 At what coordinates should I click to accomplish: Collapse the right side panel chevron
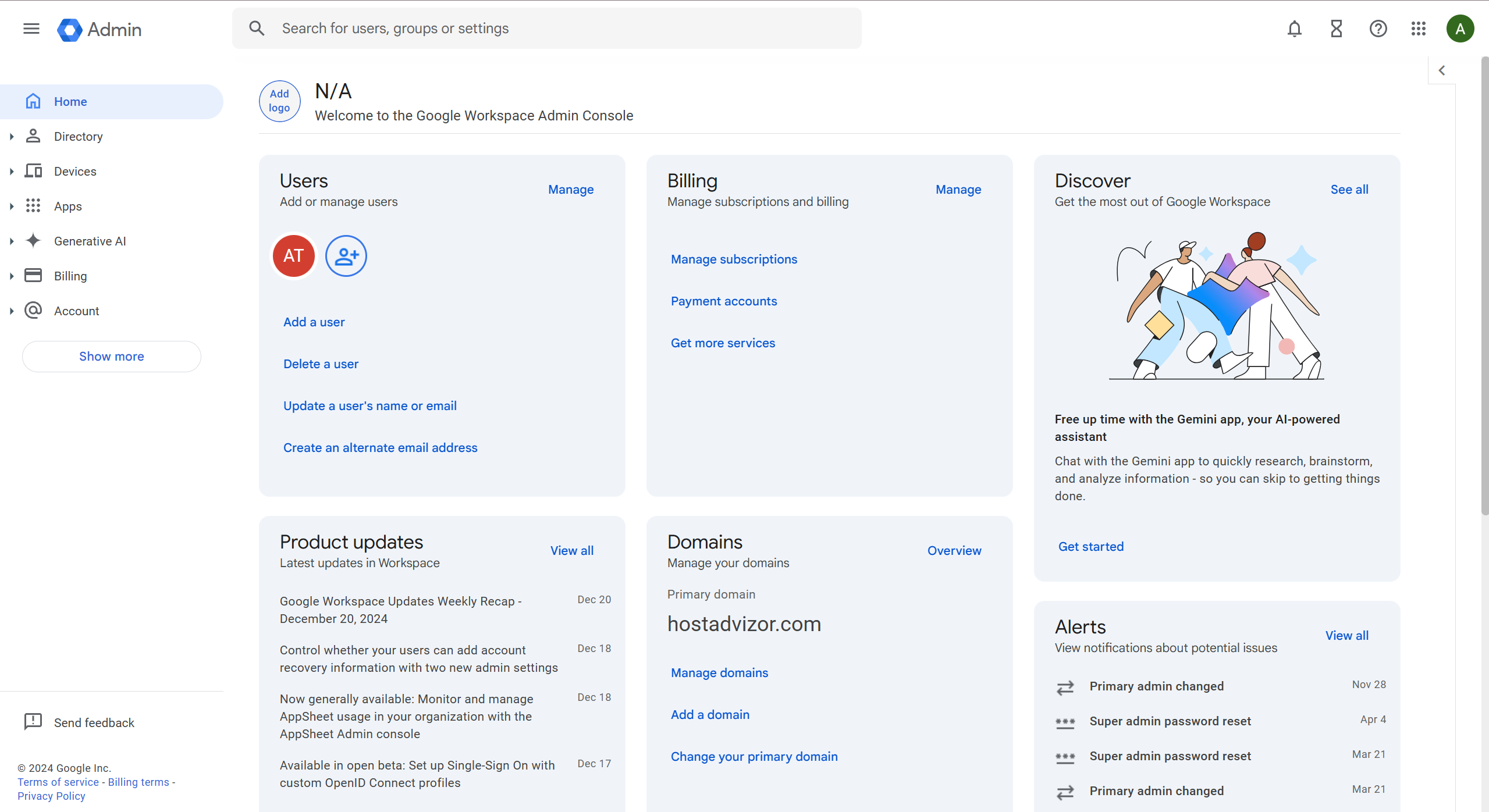[x=1442, y=70]
